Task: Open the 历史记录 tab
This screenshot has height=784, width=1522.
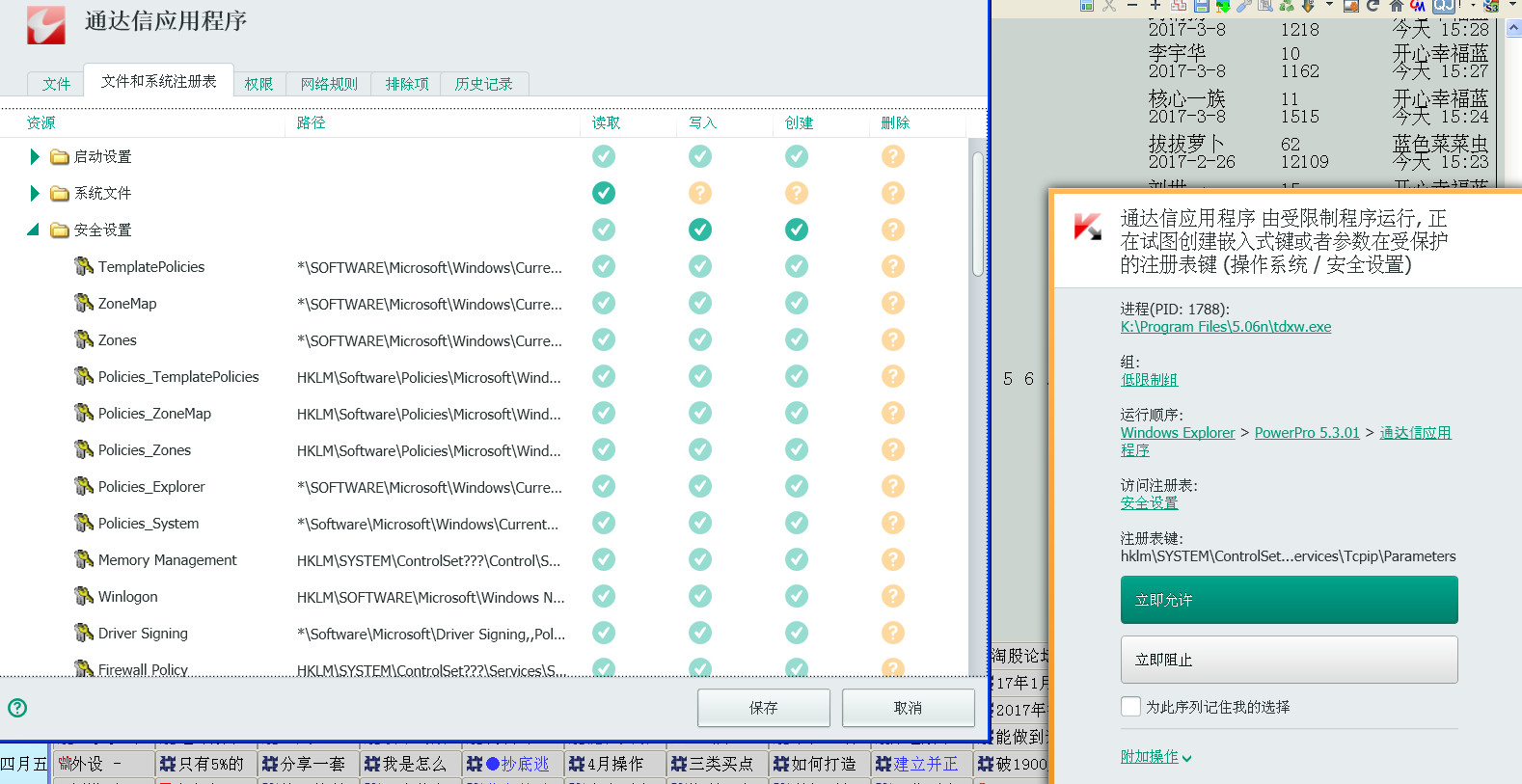Action: [483, 84]
